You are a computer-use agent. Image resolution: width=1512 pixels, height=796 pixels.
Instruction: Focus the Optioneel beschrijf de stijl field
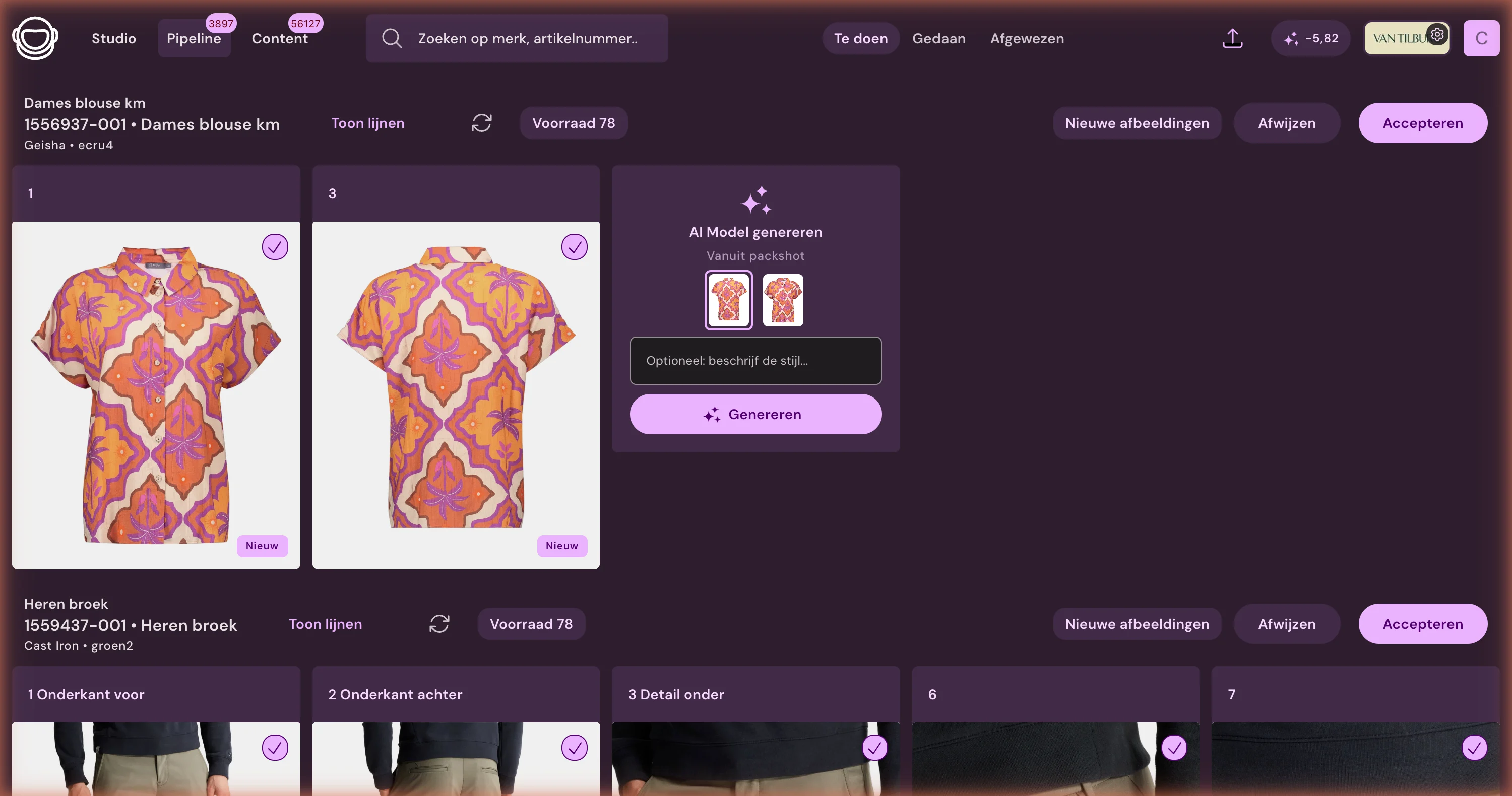[x=755, y=361]
